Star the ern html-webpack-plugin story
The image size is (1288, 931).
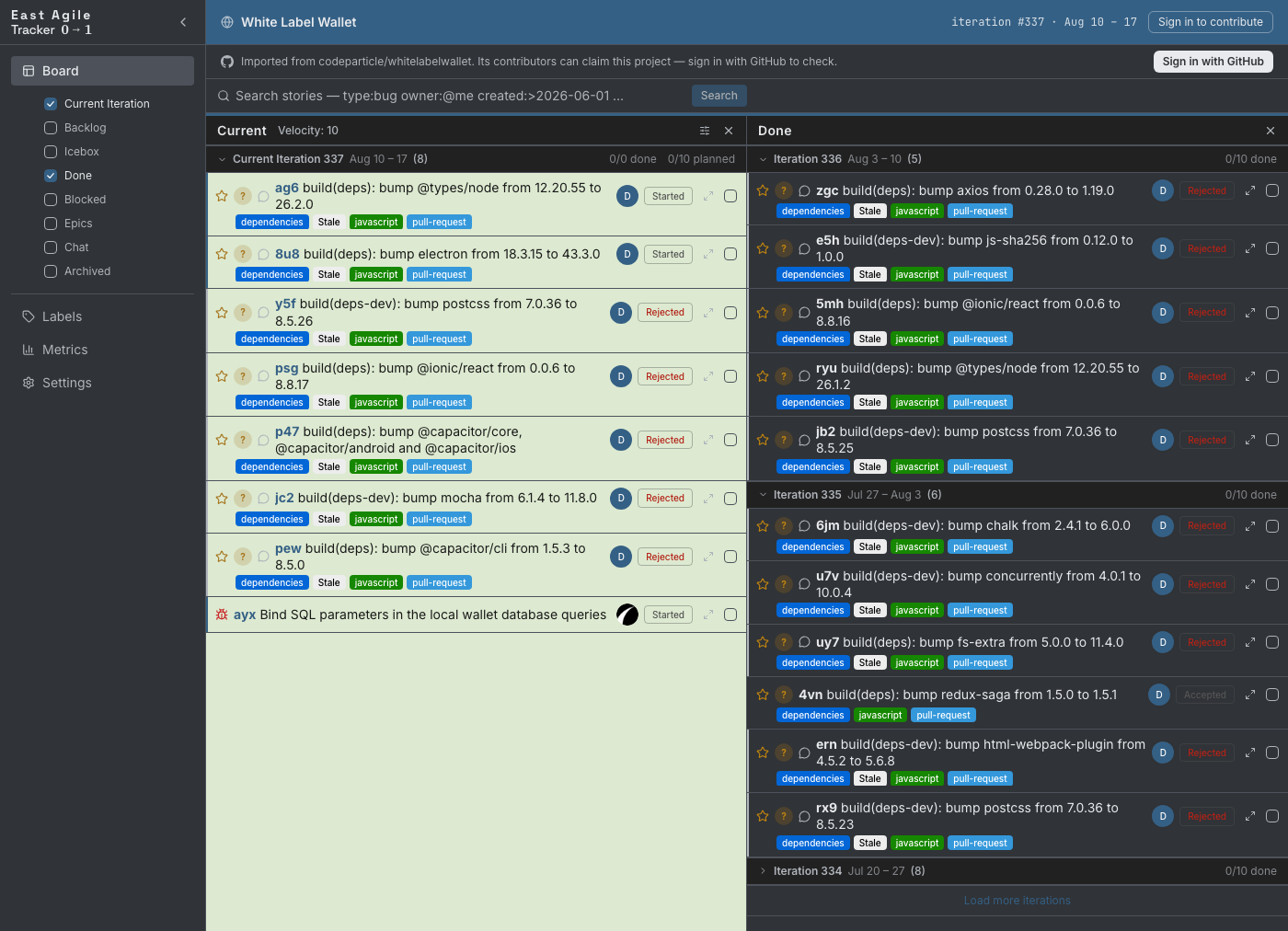763,753
